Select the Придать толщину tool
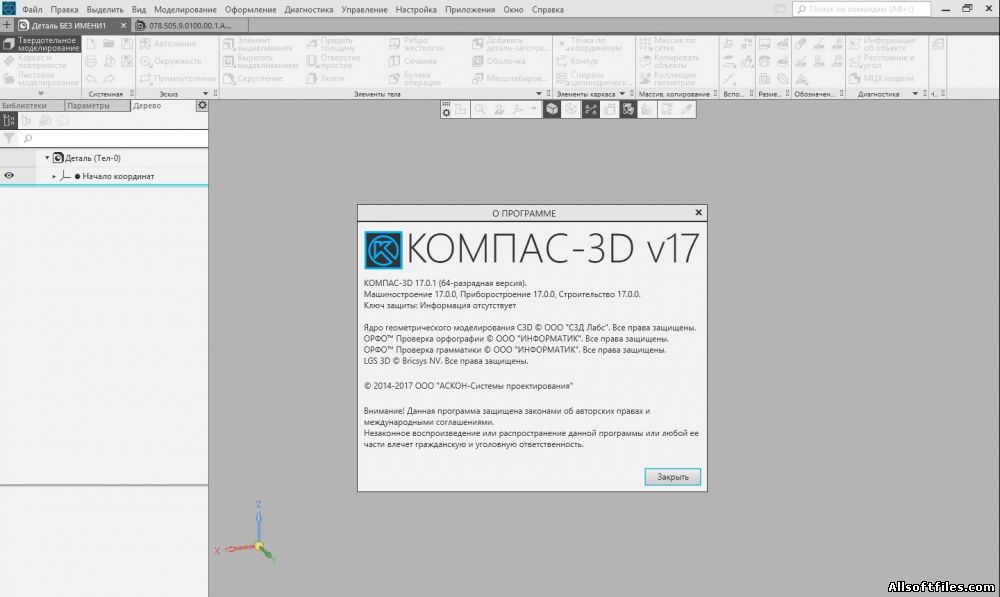1000x597 pixels. click(331, 44)
